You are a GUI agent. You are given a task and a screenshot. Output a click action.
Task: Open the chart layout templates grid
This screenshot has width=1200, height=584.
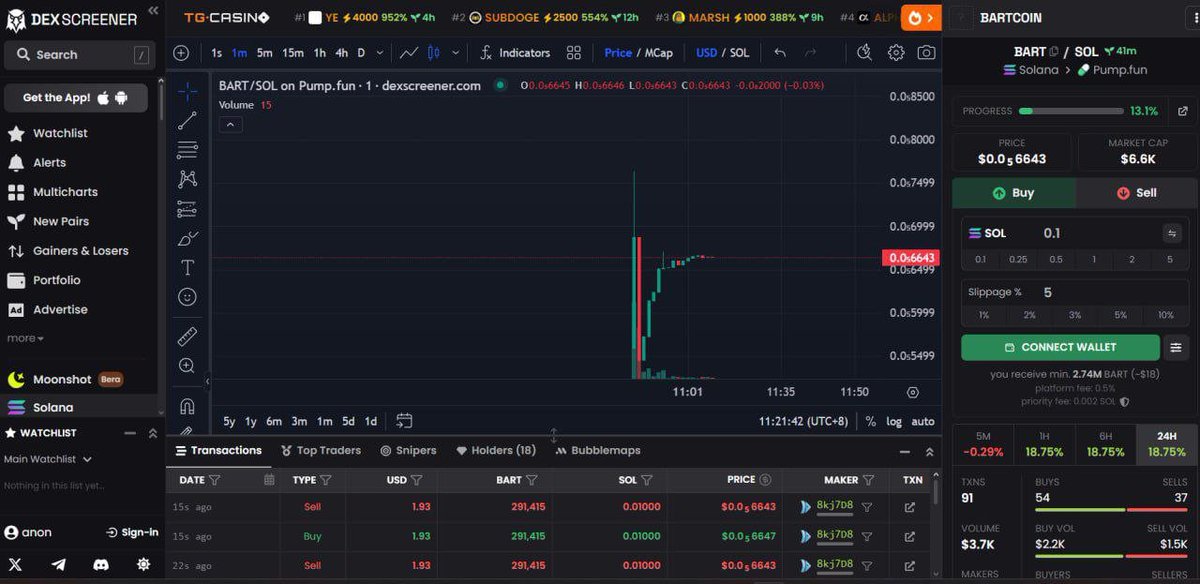click(x=573, y=52)
